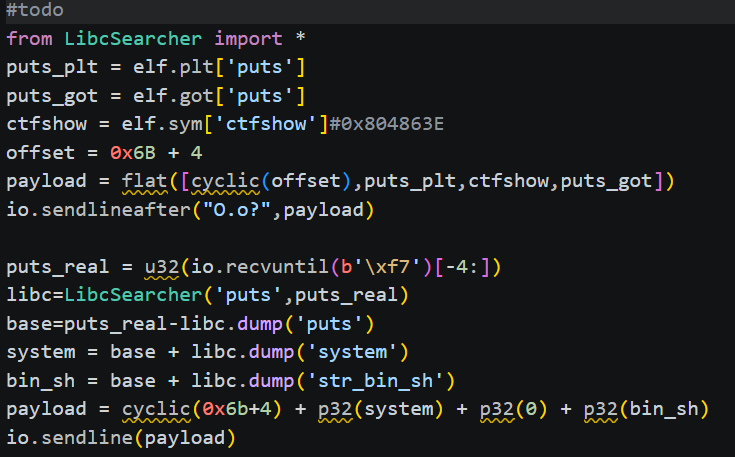The width and height of the screenshot is (735, 457).
Task: Click the 'system' string in libc.dump call
Action: 352,352
